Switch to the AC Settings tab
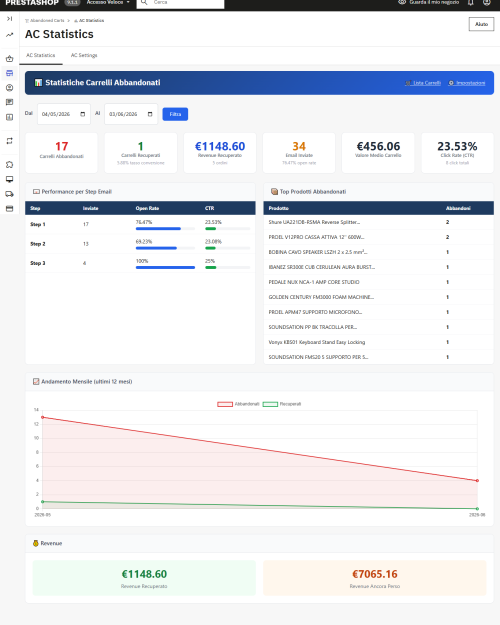This screenshot has width=500, height=625. click(84, 55)
